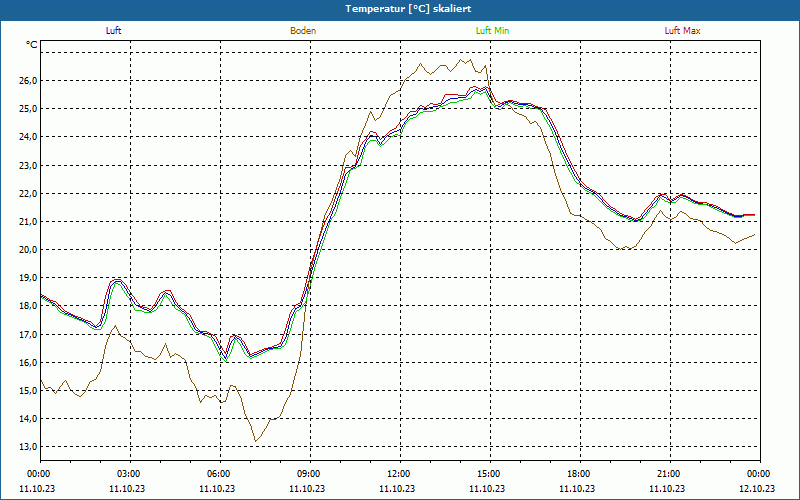Click the 11.10.23 date under 12:00
This screenshot has width=800, height=500.
pos(397,488)
